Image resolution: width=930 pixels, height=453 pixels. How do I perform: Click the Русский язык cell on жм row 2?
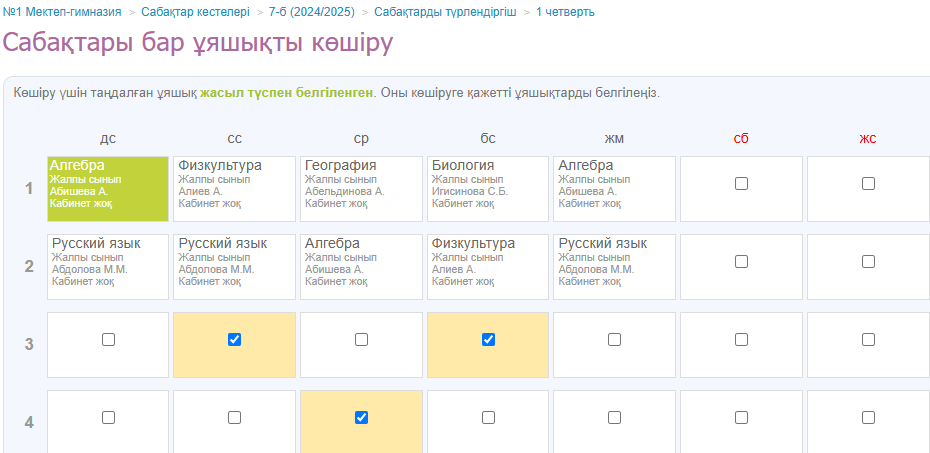614,266
